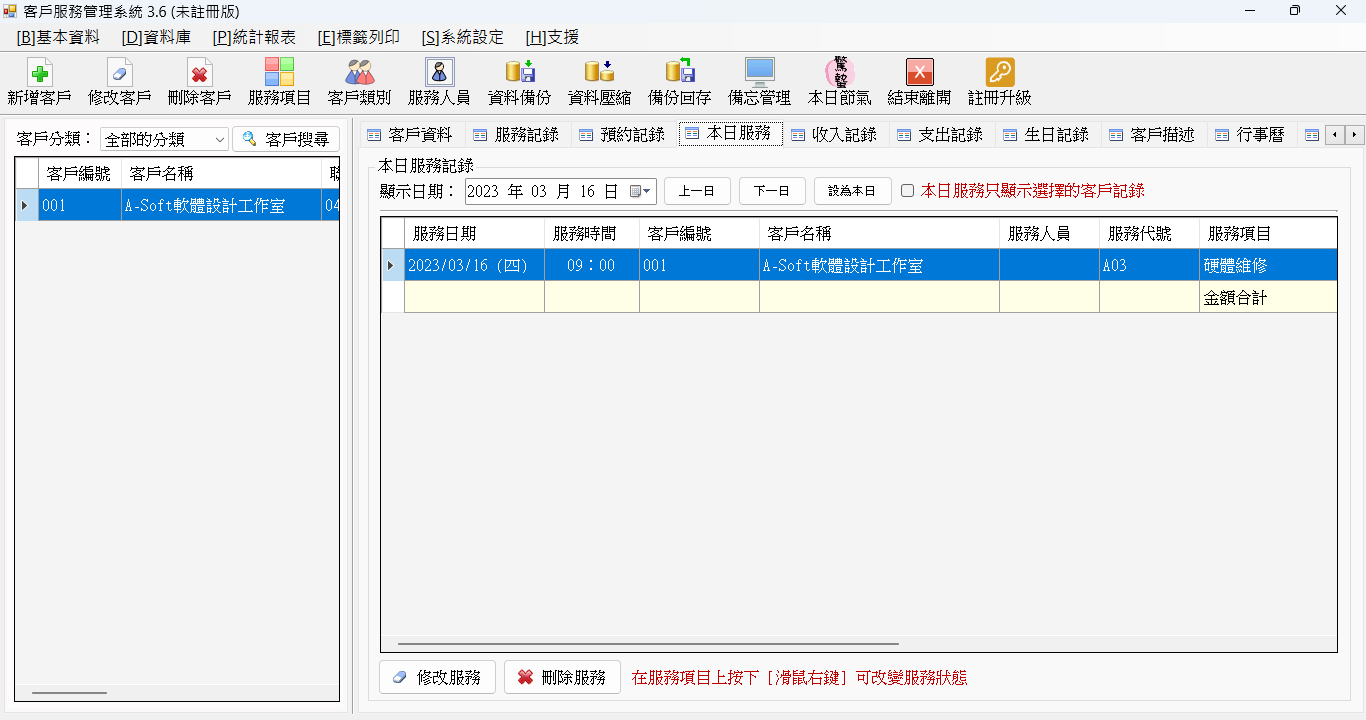Click the 2023/03/16 (四) service date cell
Screen dimensions: 1366x720
pos(474,265)
